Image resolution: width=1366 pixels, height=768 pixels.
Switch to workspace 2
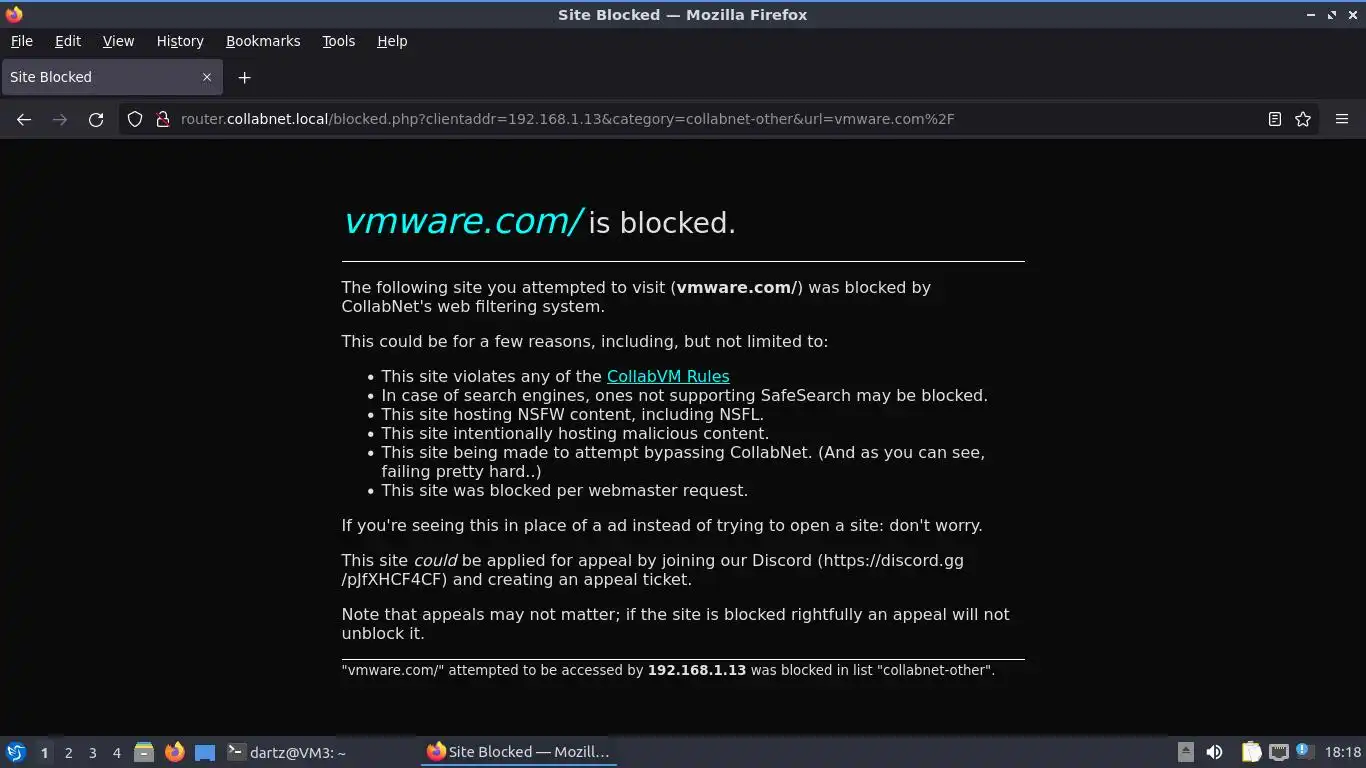(68, 752)
